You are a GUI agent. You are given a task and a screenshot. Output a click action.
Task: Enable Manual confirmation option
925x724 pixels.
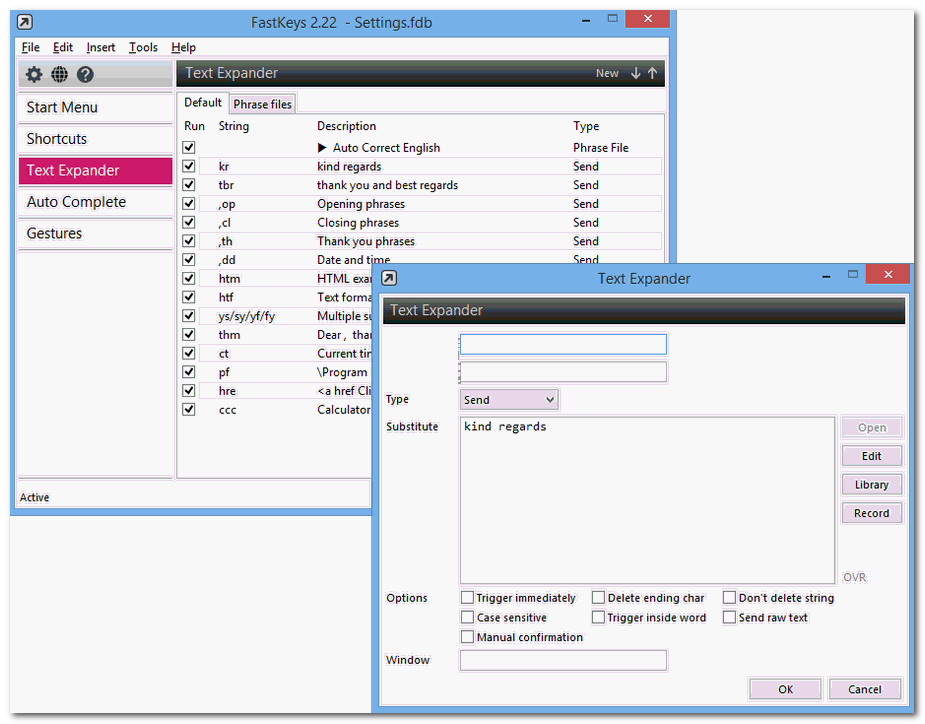[467, 637]
